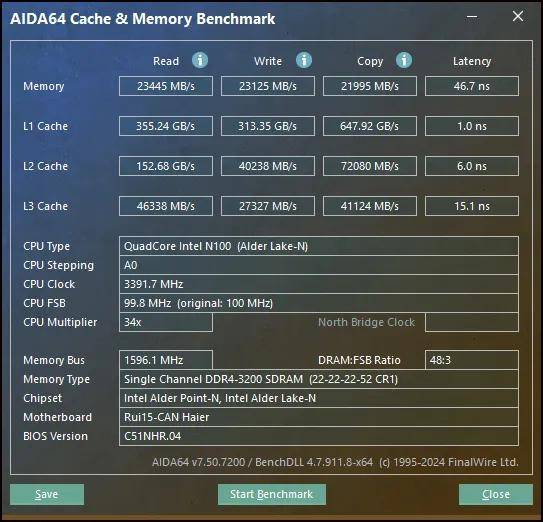
Task: Click the CPU FSB label
Action: tap(44, 303)
